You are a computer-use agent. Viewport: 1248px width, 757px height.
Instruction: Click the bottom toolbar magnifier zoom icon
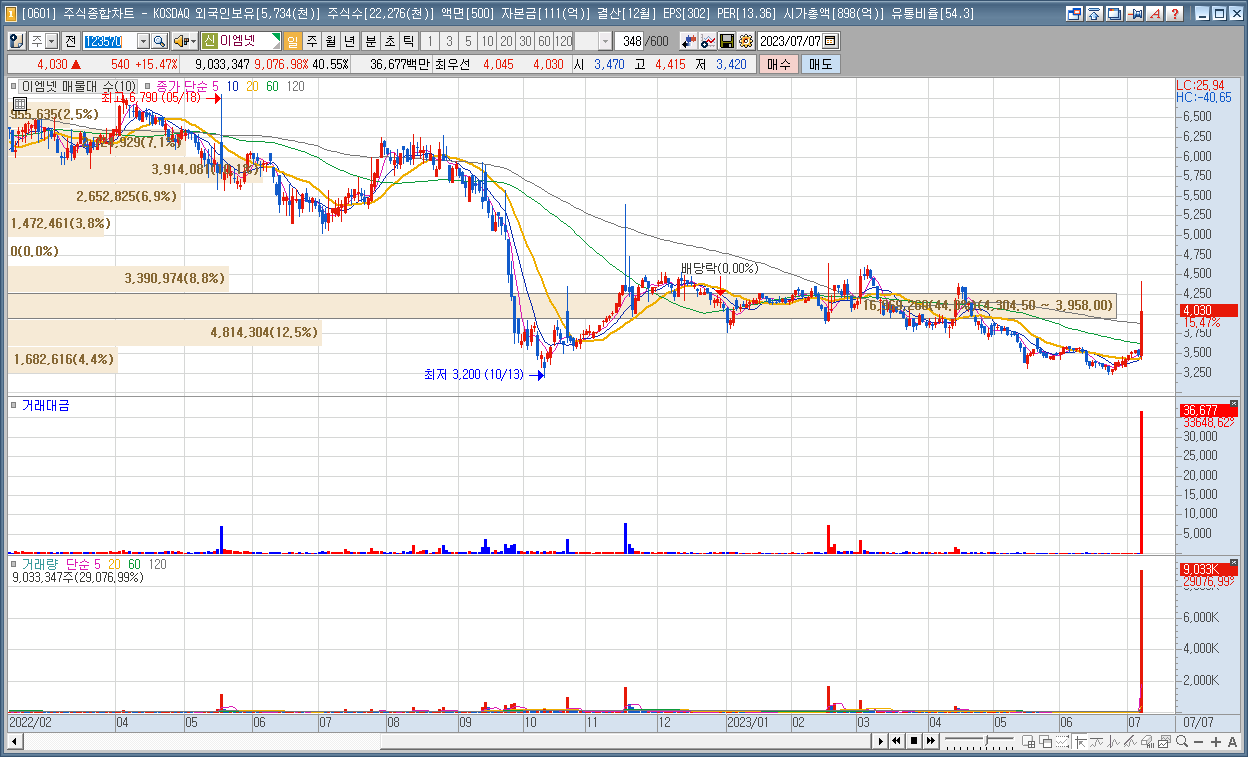coord(1182,741)
